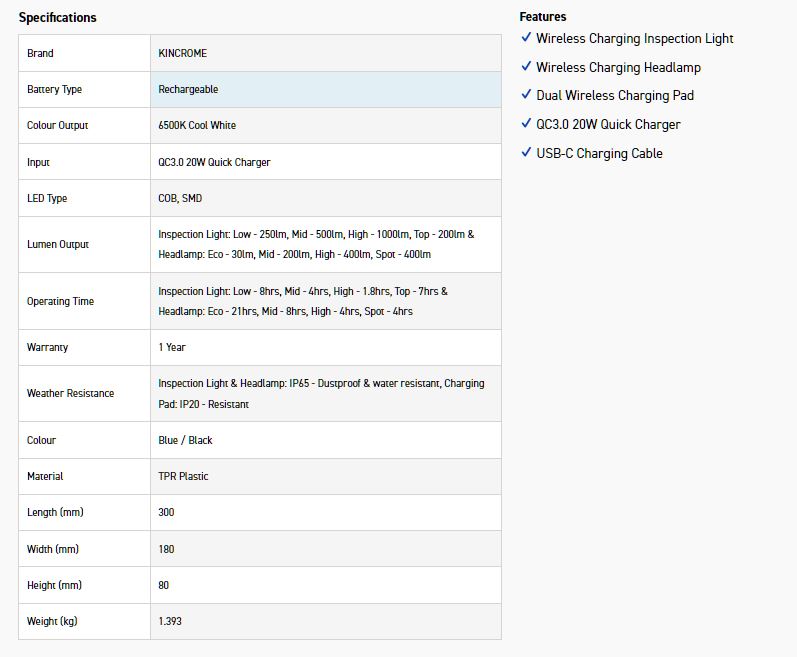Click the checkmark next to QC3.0 20W Quick Charger feature
This screenshot has width=797, height=657.
tap(526, 124)
